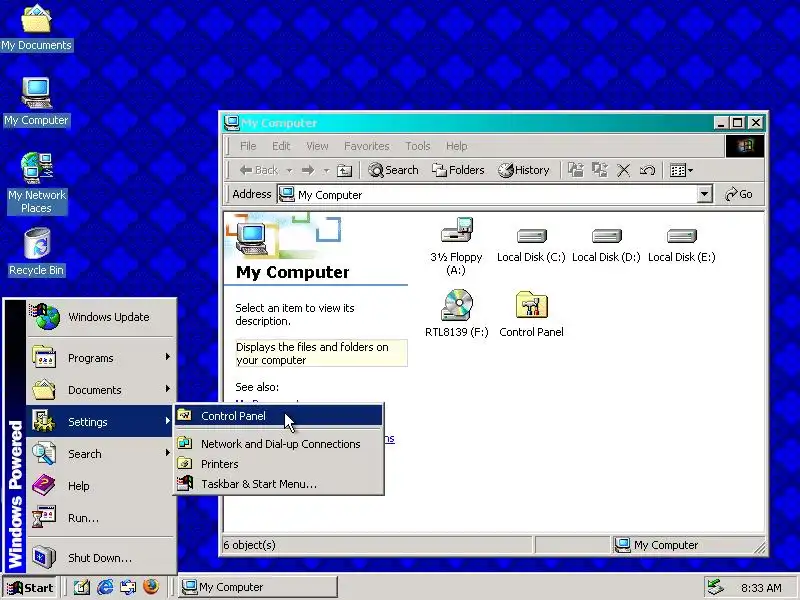
Task: Click the 8:33 AM clock
Action: (x=761, y=588)
